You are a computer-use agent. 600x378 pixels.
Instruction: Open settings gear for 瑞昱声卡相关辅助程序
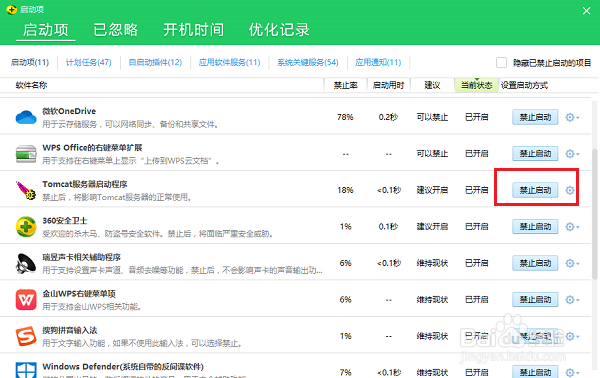[x=572, y=263]
